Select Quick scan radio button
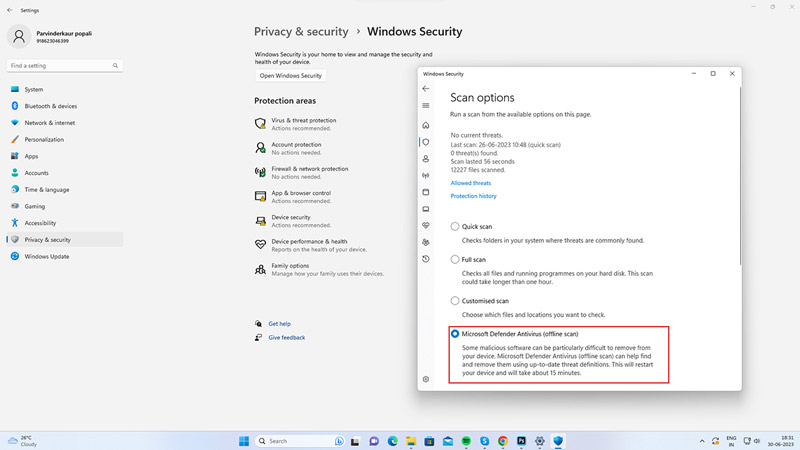800x450 pixels. tap(455, 226)
